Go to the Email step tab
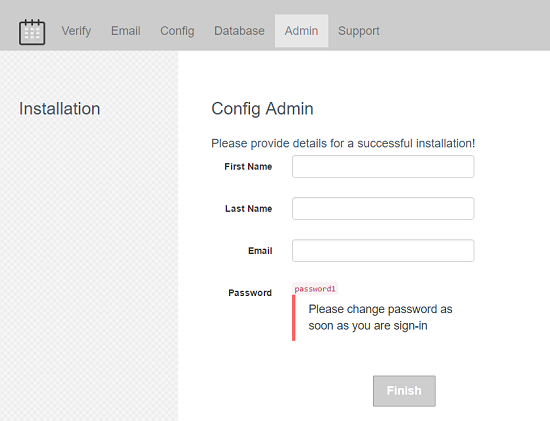Image resolution: width=550 pixels, height=421 pixels. pos(126,31)
